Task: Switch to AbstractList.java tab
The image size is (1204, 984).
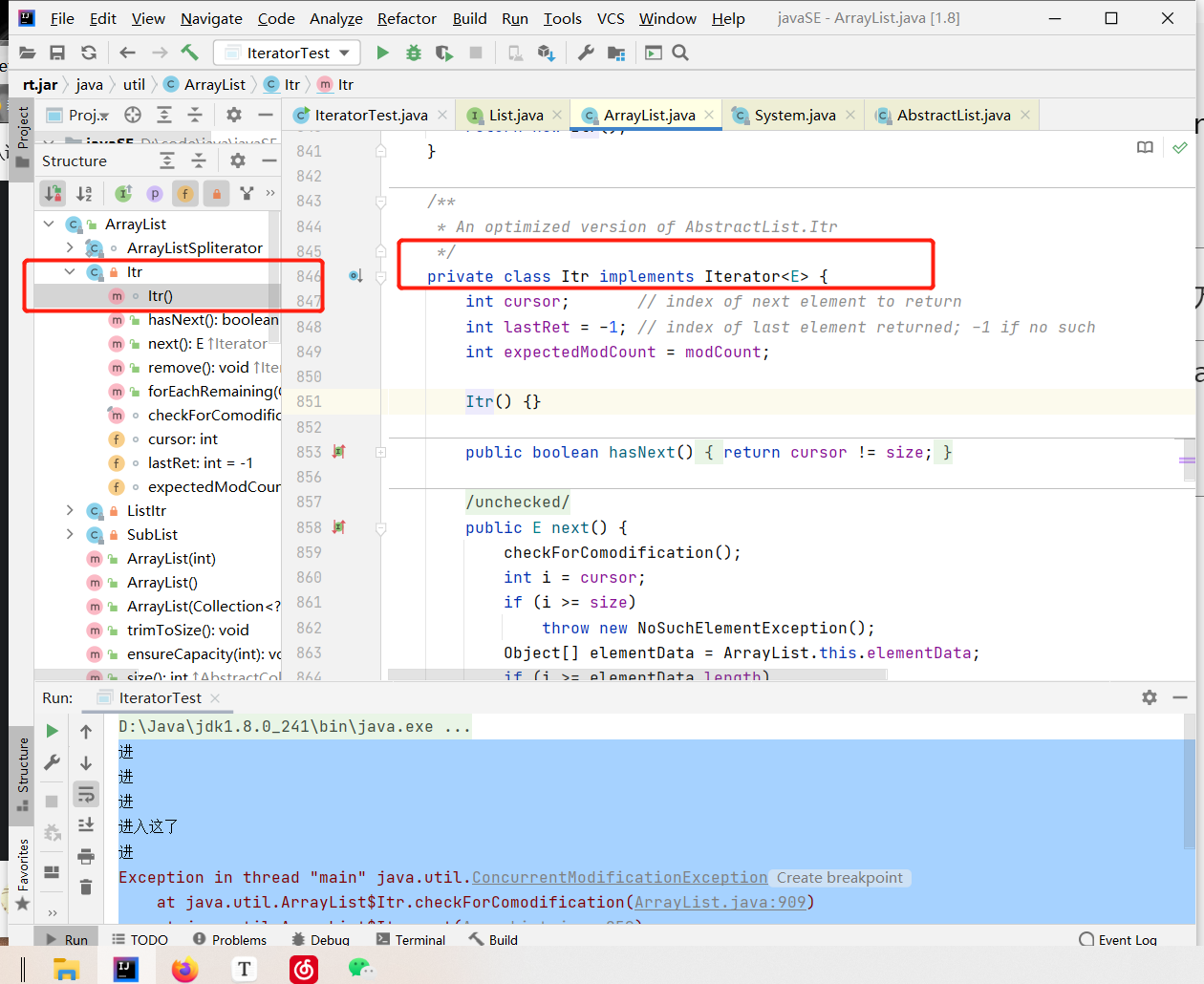Action: coord(954,115)
